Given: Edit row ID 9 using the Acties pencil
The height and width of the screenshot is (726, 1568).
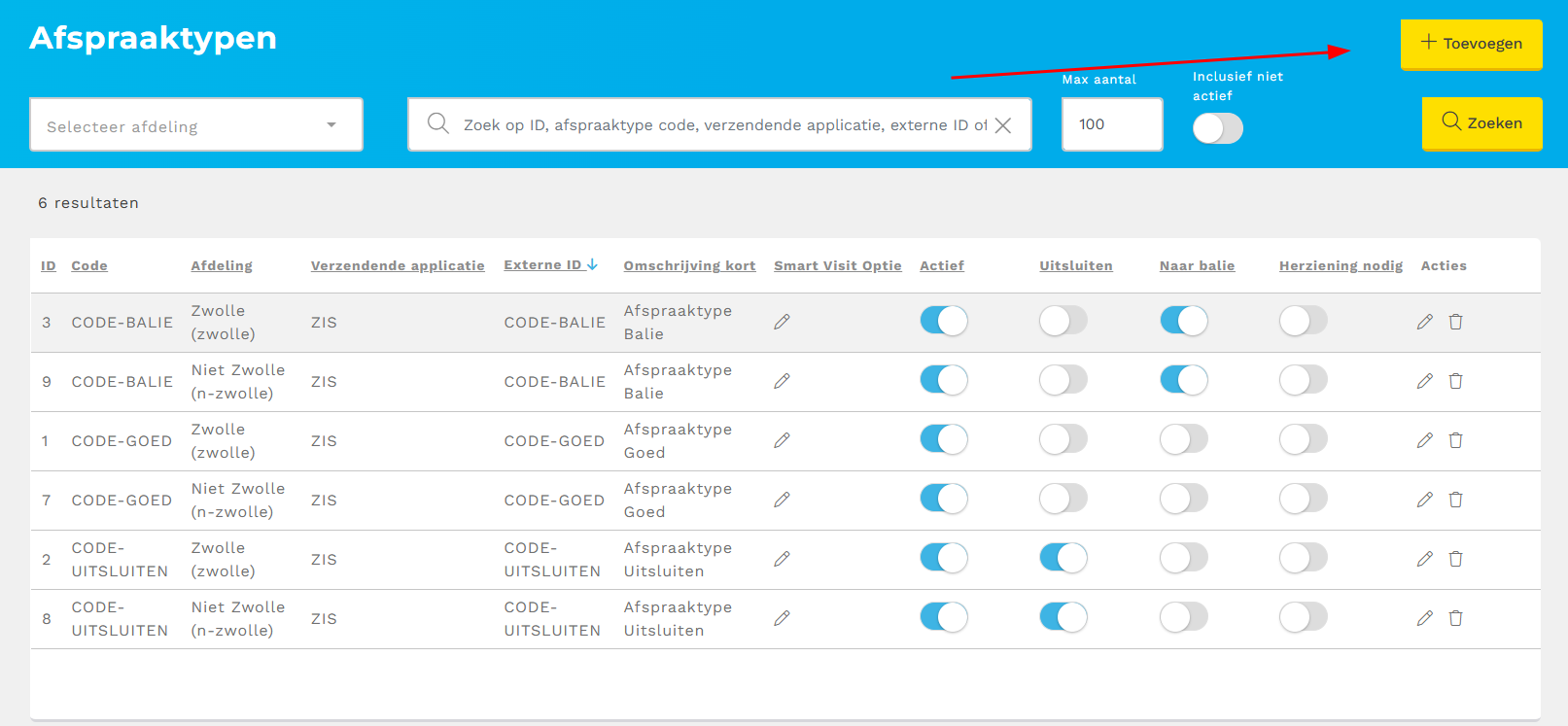Looking at the screenshot, I should coord(1424,381).
